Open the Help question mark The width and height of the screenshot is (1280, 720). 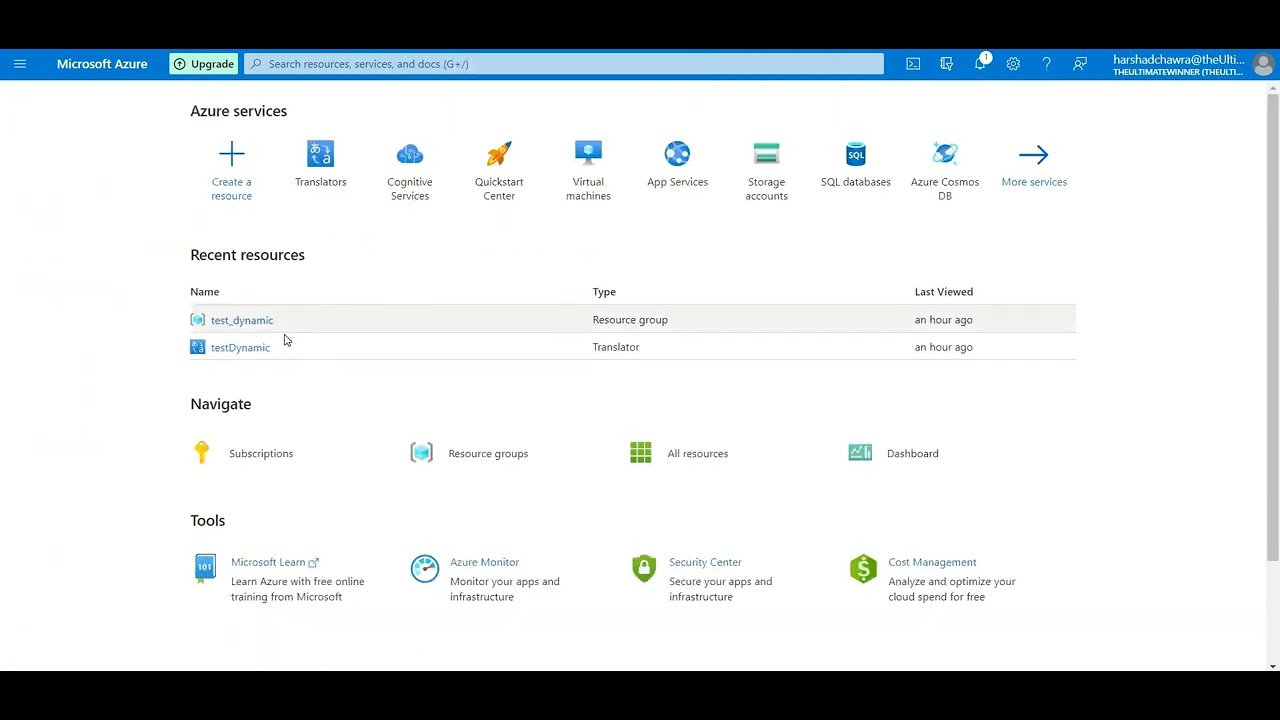pyautogui.click(x=1047, y=64)
